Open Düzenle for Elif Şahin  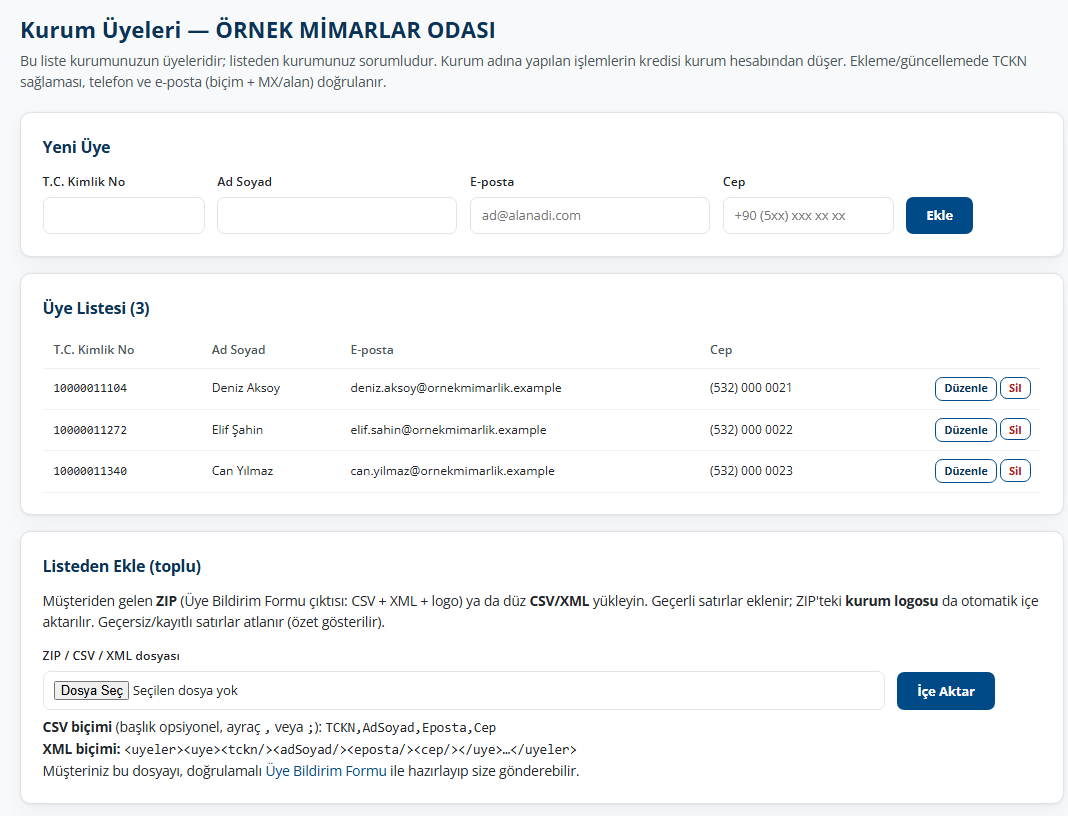point(965,430)
